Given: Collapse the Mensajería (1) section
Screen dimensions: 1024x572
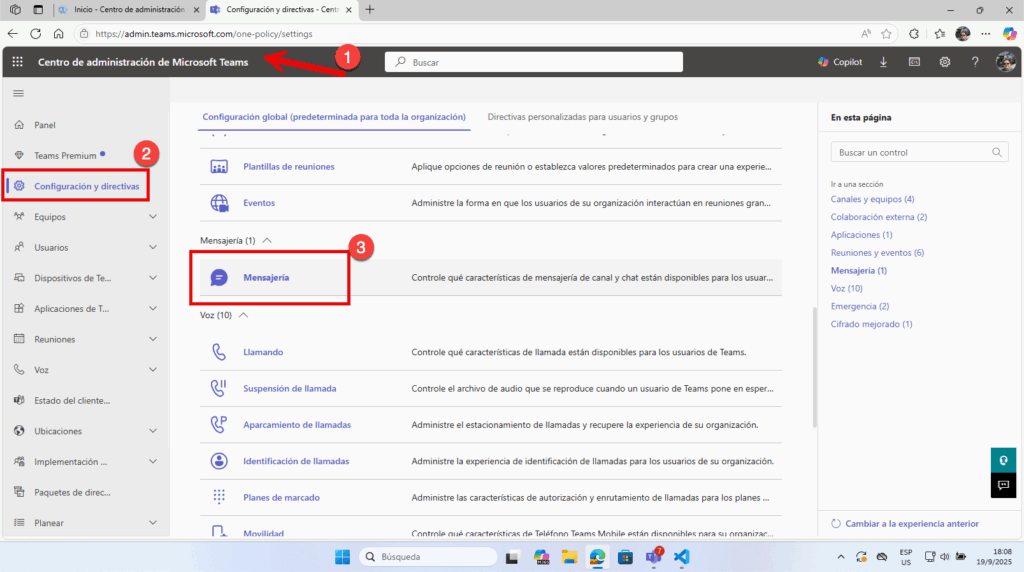Looking at the screenshot, I should pos(266,241).
